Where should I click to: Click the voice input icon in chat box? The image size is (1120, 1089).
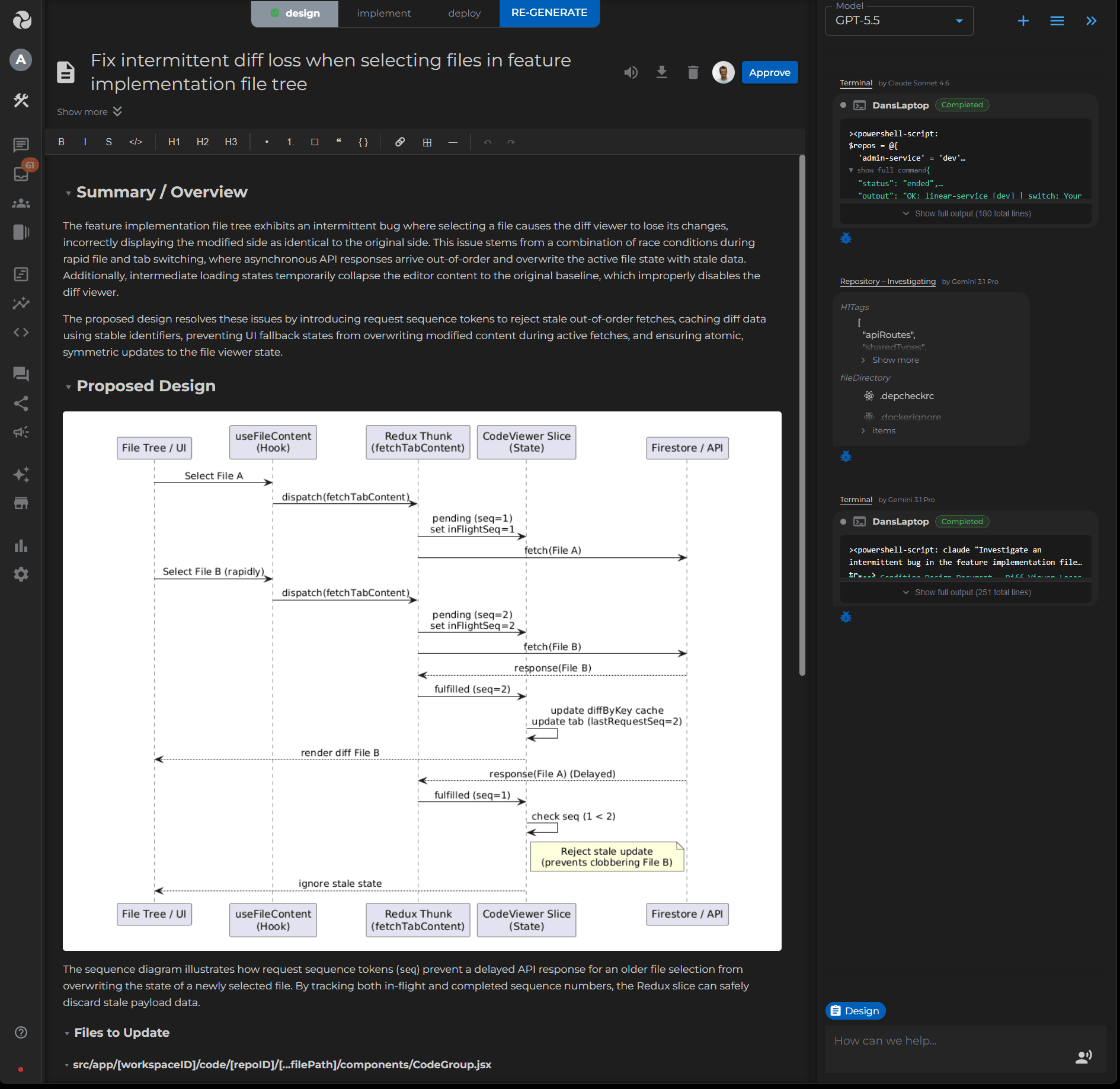coord(1084,1057)
